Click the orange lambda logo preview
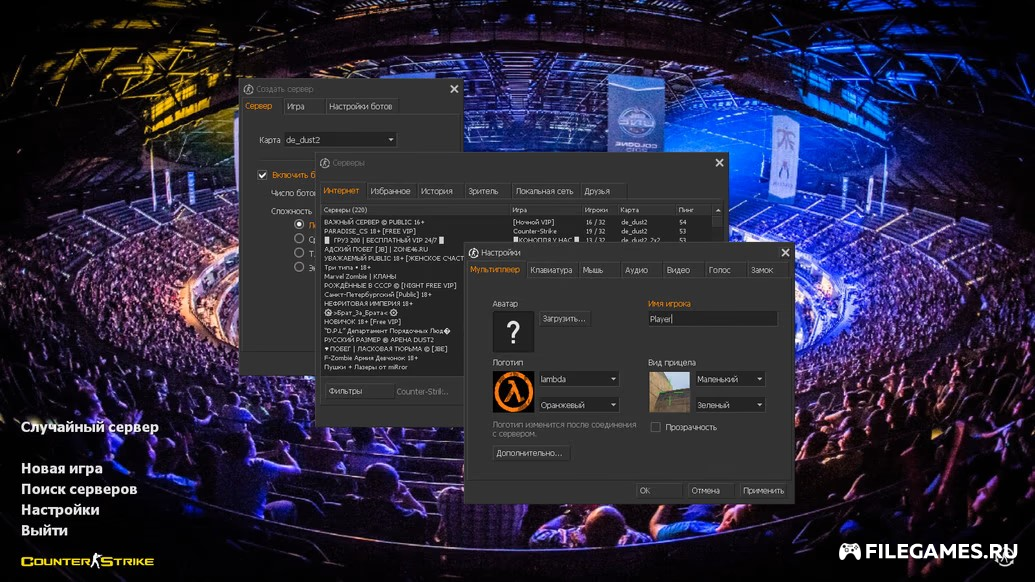The height and width of the screenshot is (582, 1035). (513, 391)
